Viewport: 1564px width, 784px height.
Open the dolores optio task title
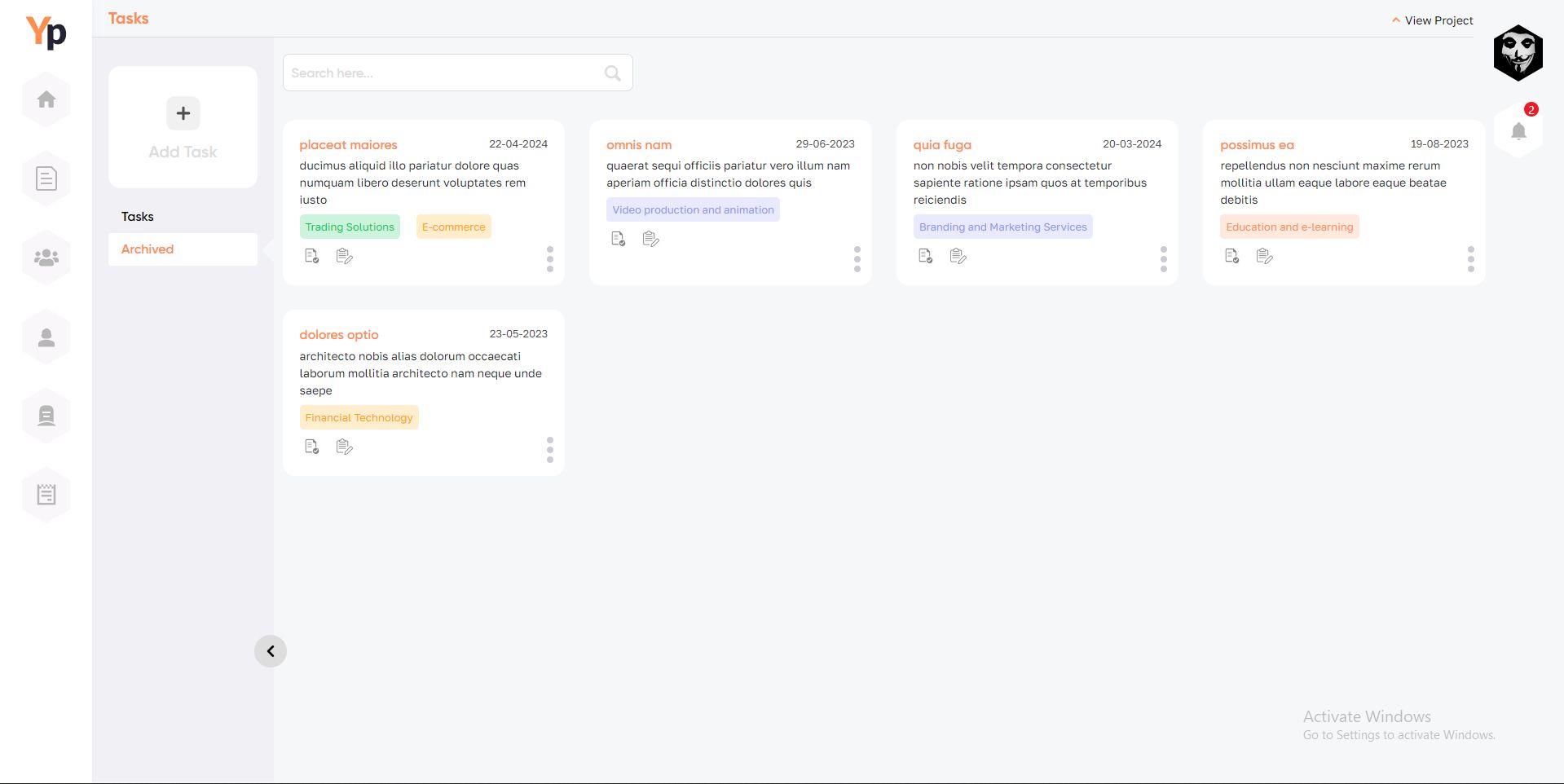[339, 335]
